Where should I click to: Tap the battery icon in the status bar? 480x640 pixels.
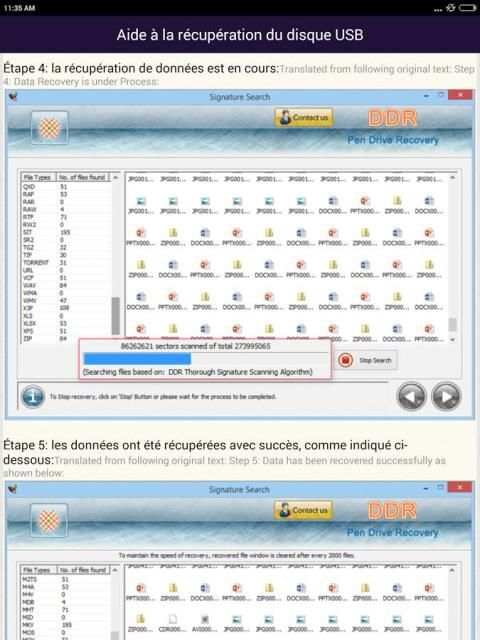coord(468,8)
